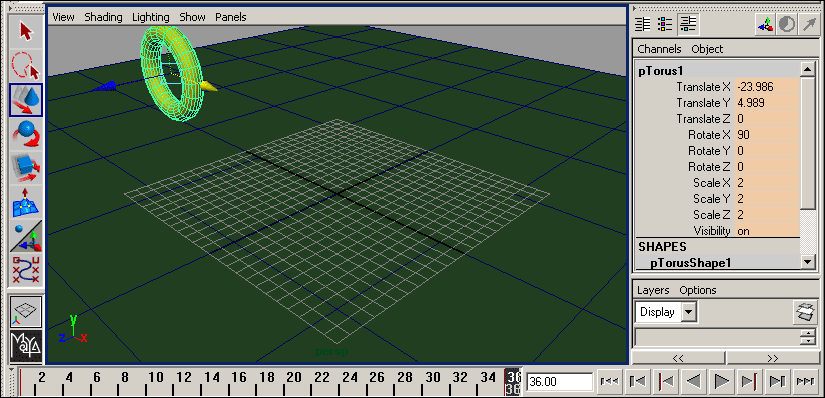The width and height of the screenshot is (825, 398).
Task: Click the Scale Z value field
Action: pos(767,215)
